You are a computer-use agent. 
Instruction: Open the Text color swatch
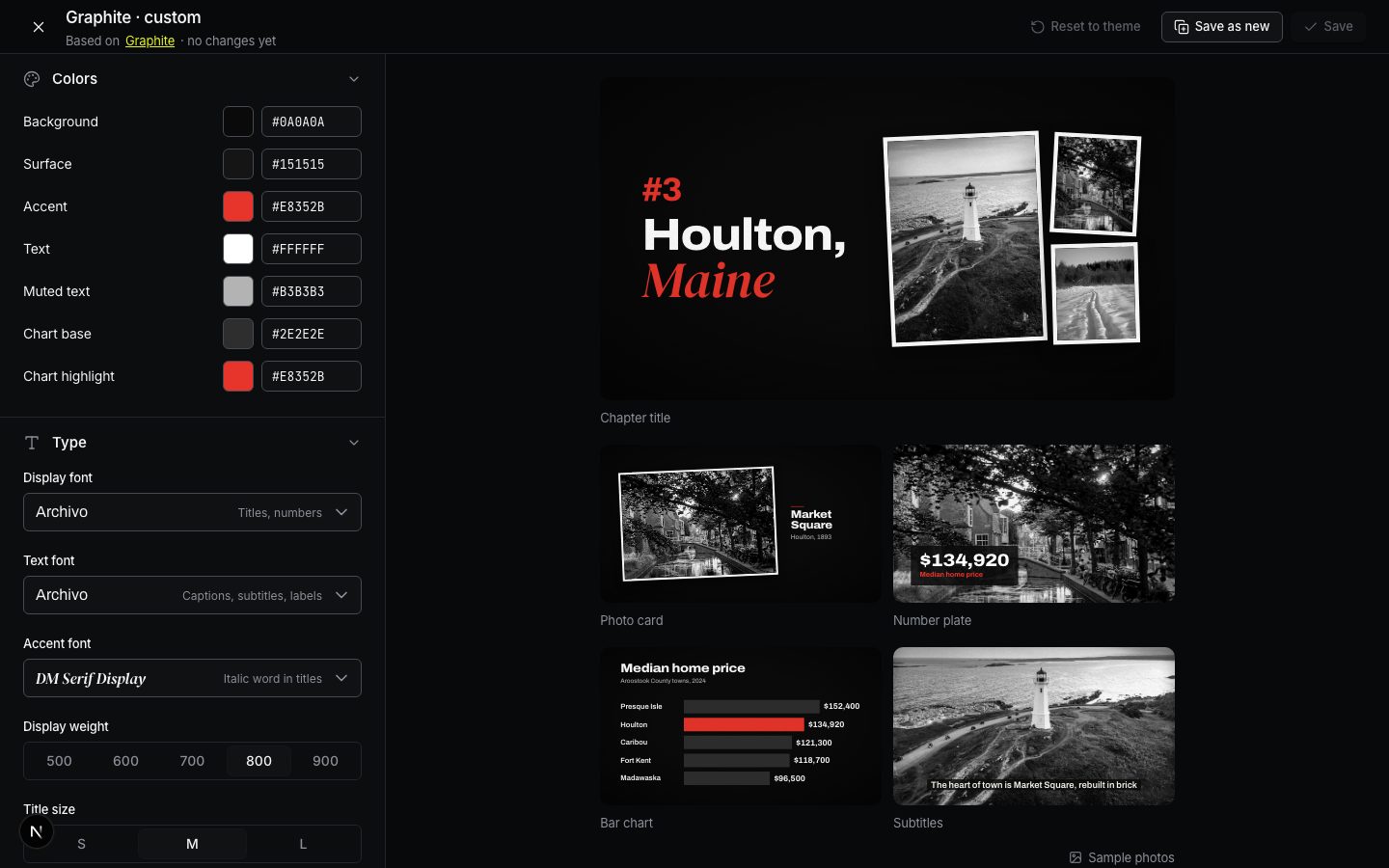(x=238, y=249)
